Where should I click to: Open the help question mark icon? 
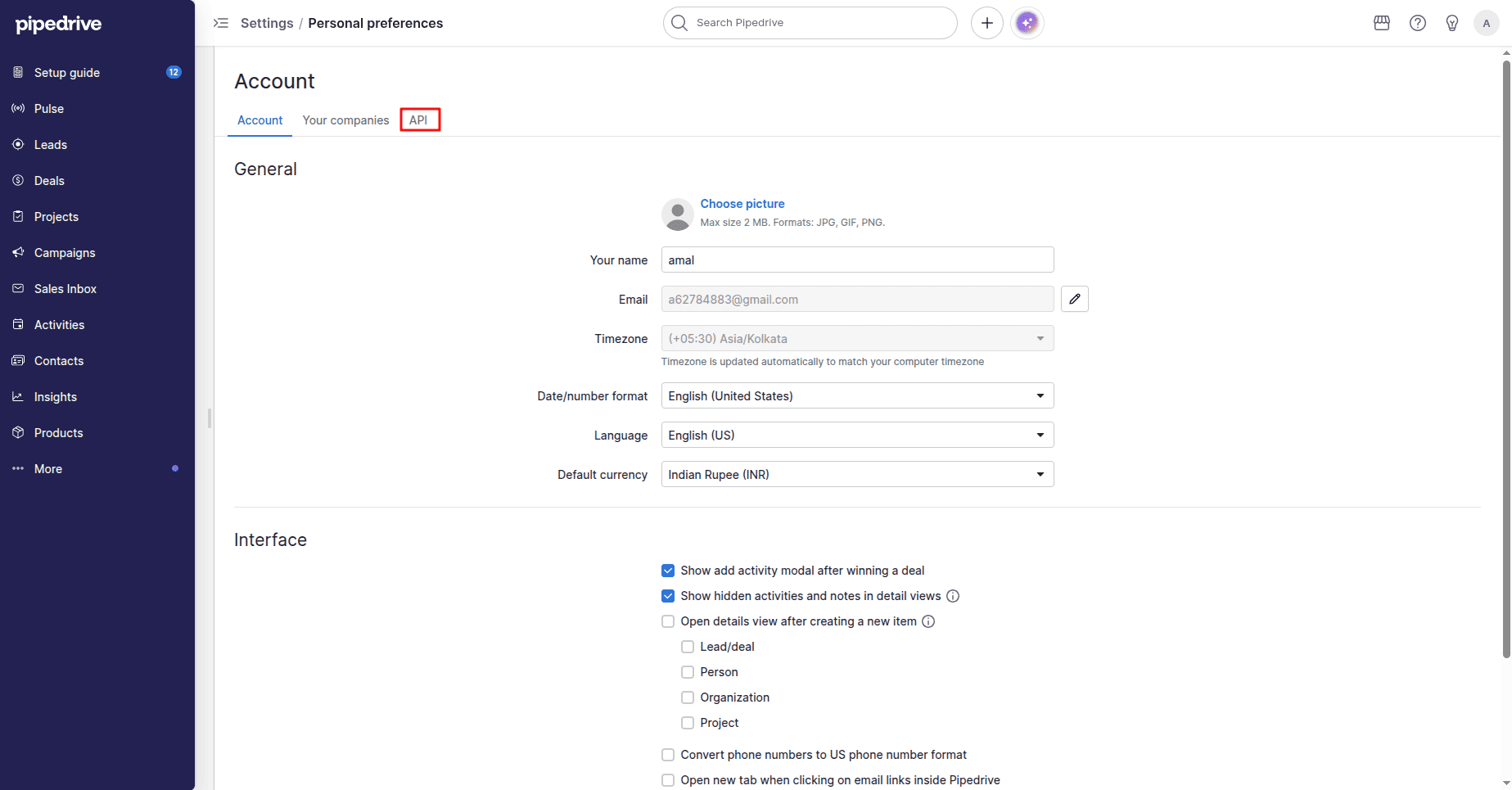coord(1418,23)
